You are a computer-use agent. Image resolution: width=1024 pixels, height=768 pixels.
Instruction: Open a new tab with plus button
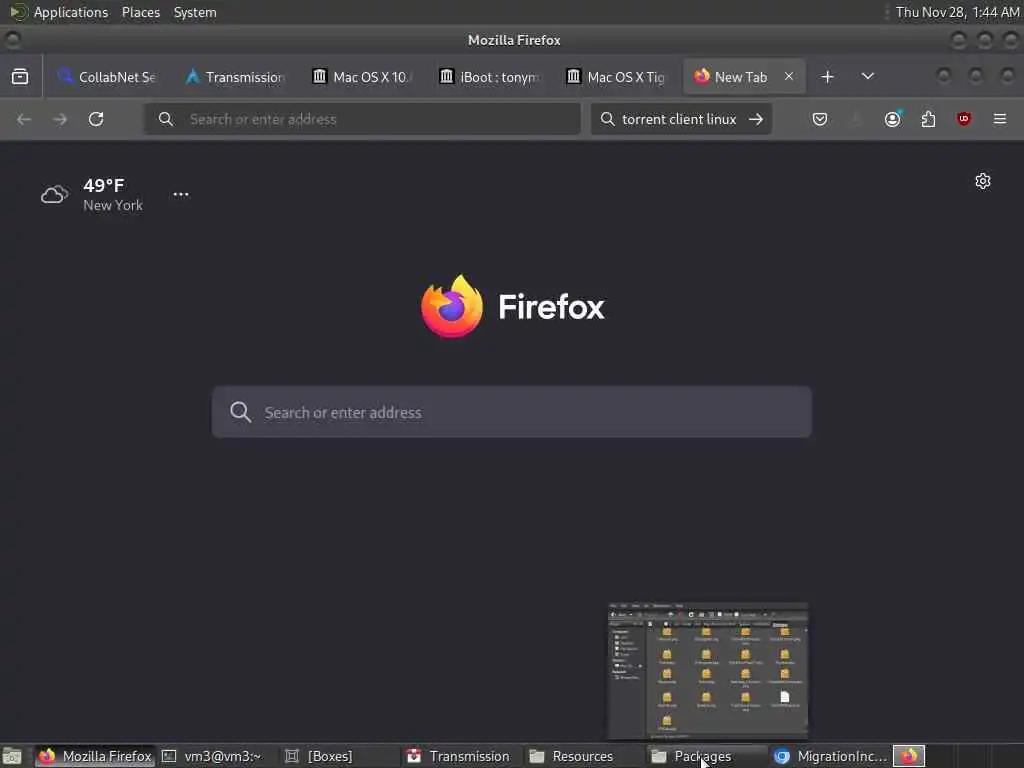pos(827,76)
